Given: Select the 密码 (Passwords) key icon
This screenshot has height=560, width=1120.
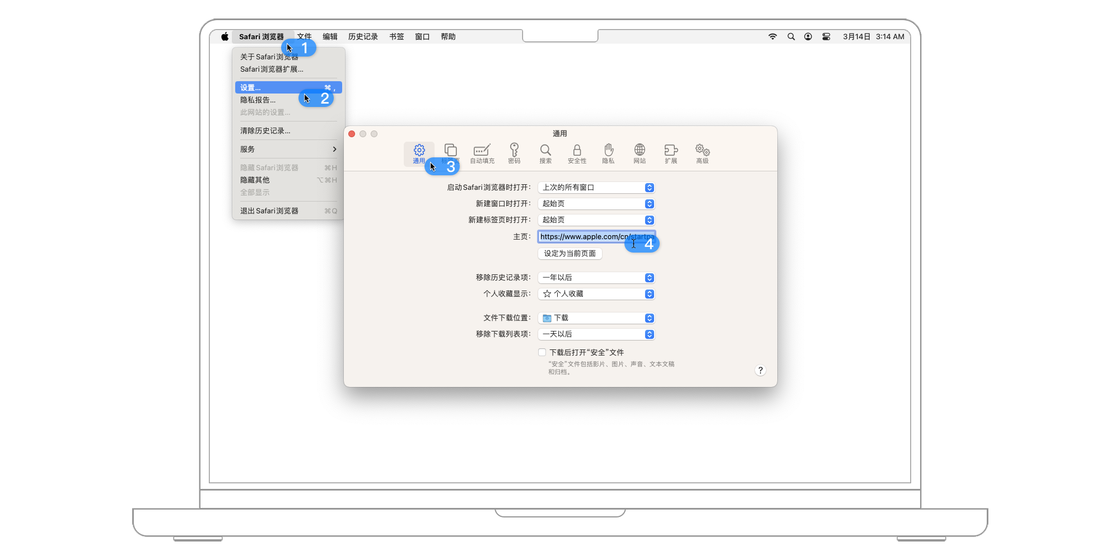Looking at the screenshot, I should tap(514, 152).
